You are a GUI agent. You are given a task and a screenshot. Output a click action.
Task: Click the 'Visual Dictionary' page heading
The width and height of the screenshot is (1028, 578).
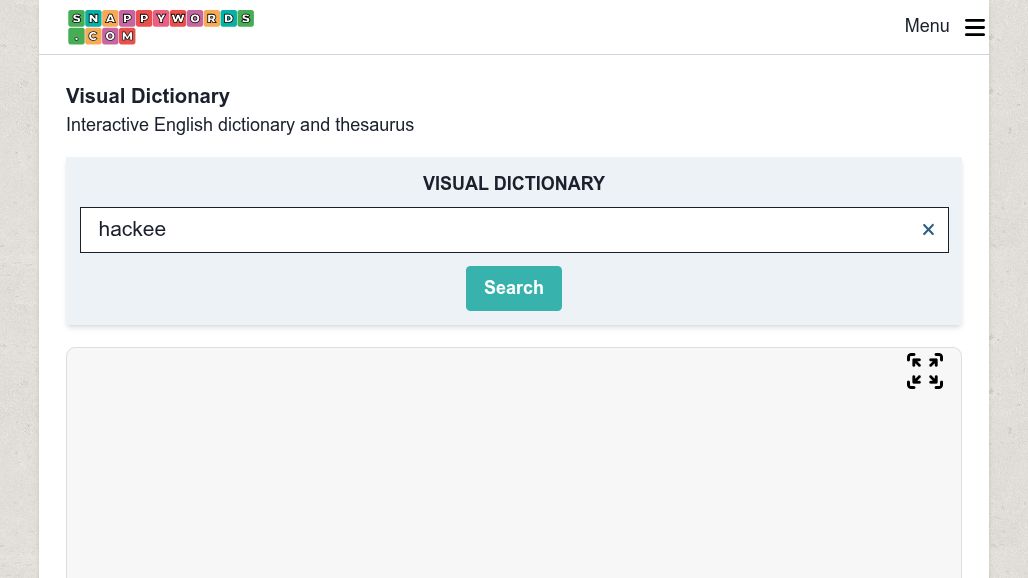pos(147,96)
